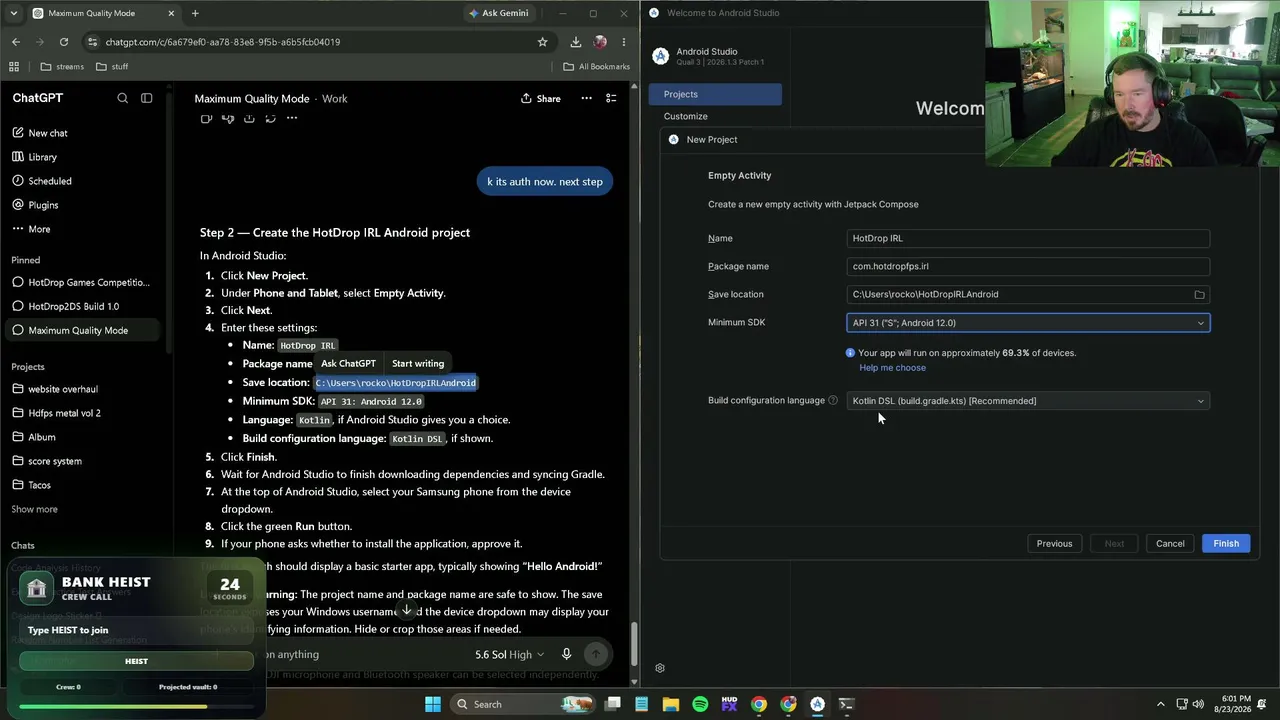Follow the Help me choose link
This screenshot has height=720, width=1280.
[892, 368]
